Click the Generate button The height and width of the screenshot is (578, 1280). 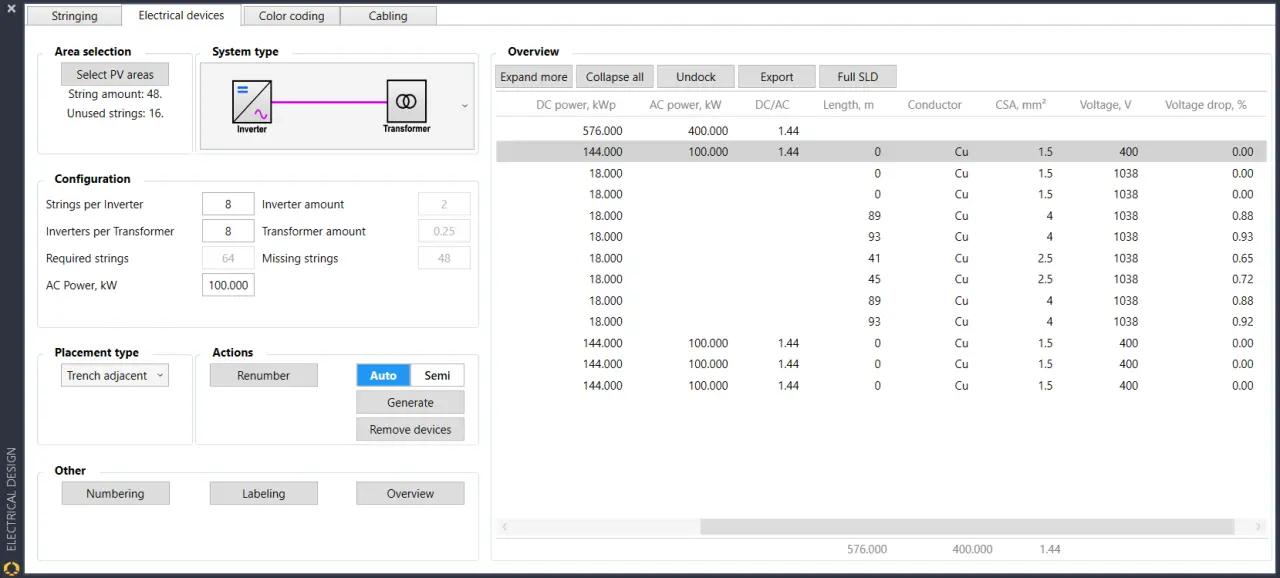click(410, 402)
